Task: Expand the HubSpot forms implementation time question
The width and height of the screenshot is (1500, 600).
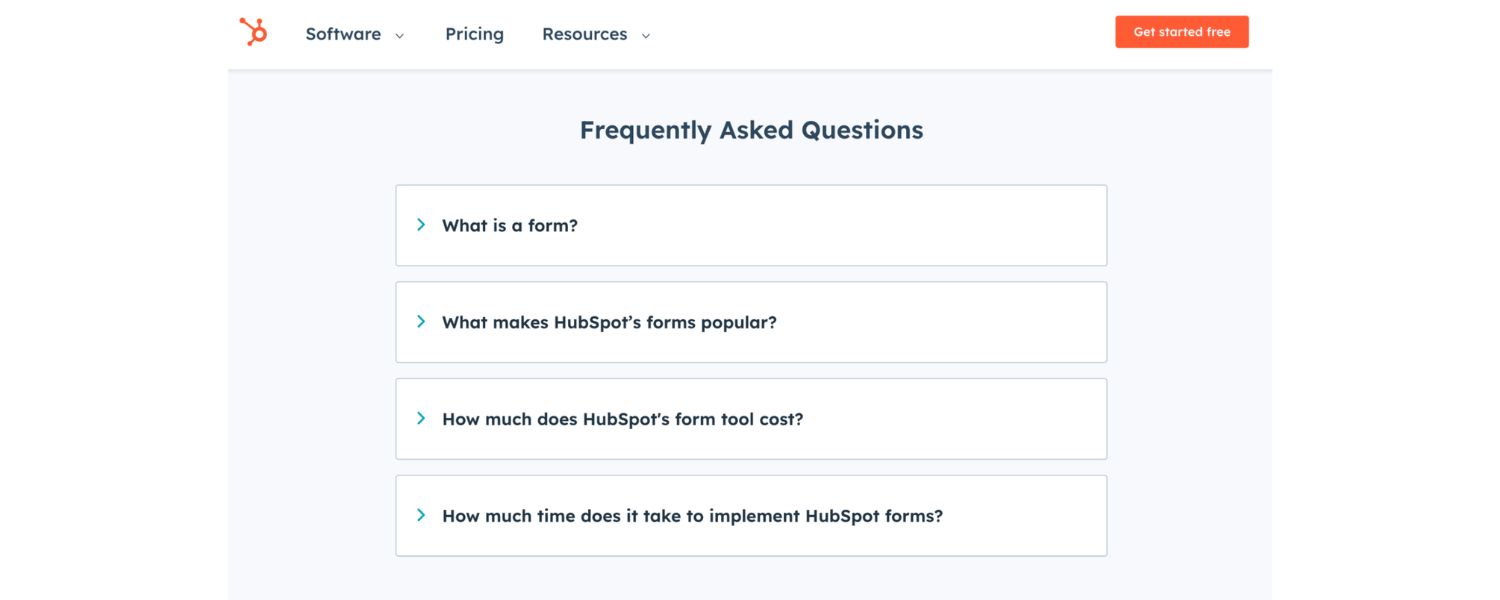Action: [692, 515]
